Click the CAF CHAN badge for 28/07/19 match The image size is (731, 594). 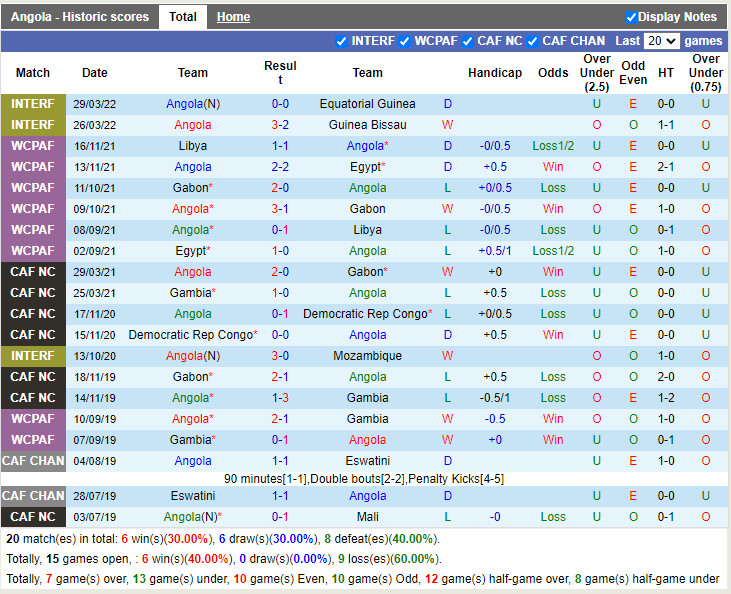click(33, 496)
